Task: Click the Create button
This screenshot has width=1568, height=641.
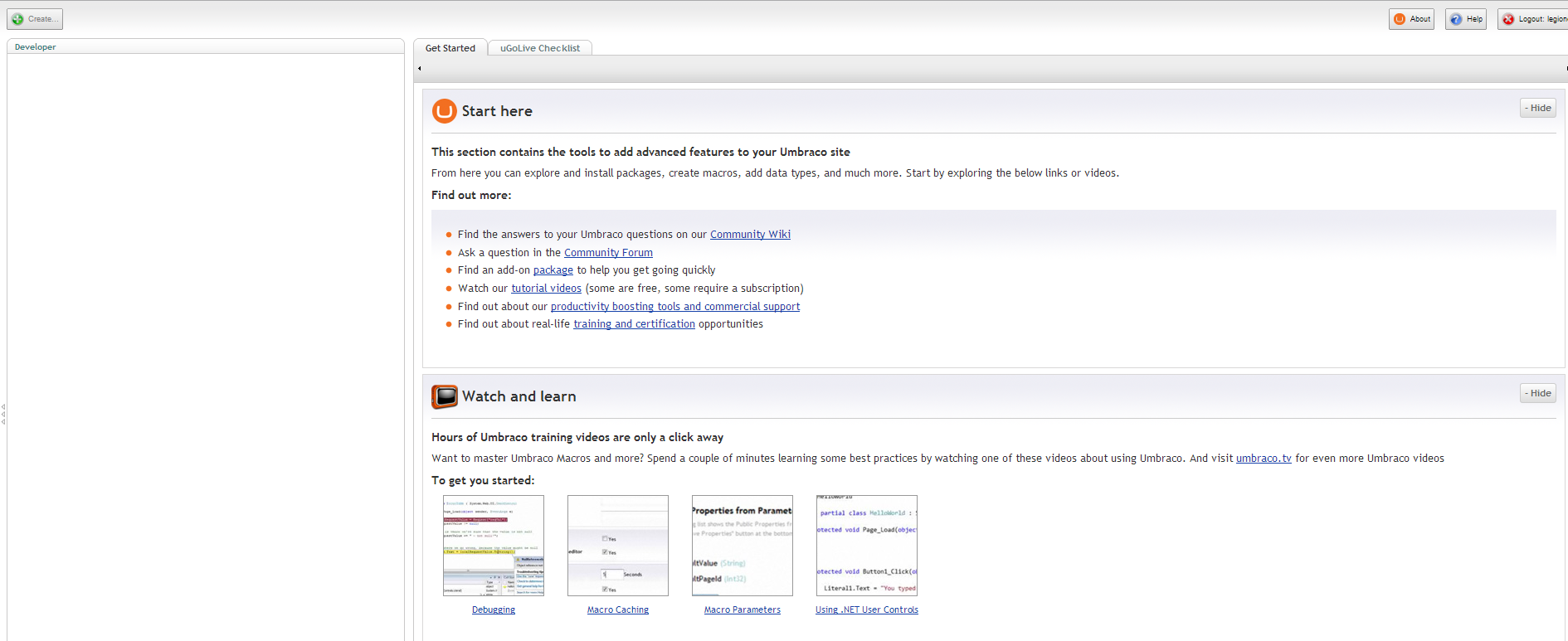Action: pos(35,19)
